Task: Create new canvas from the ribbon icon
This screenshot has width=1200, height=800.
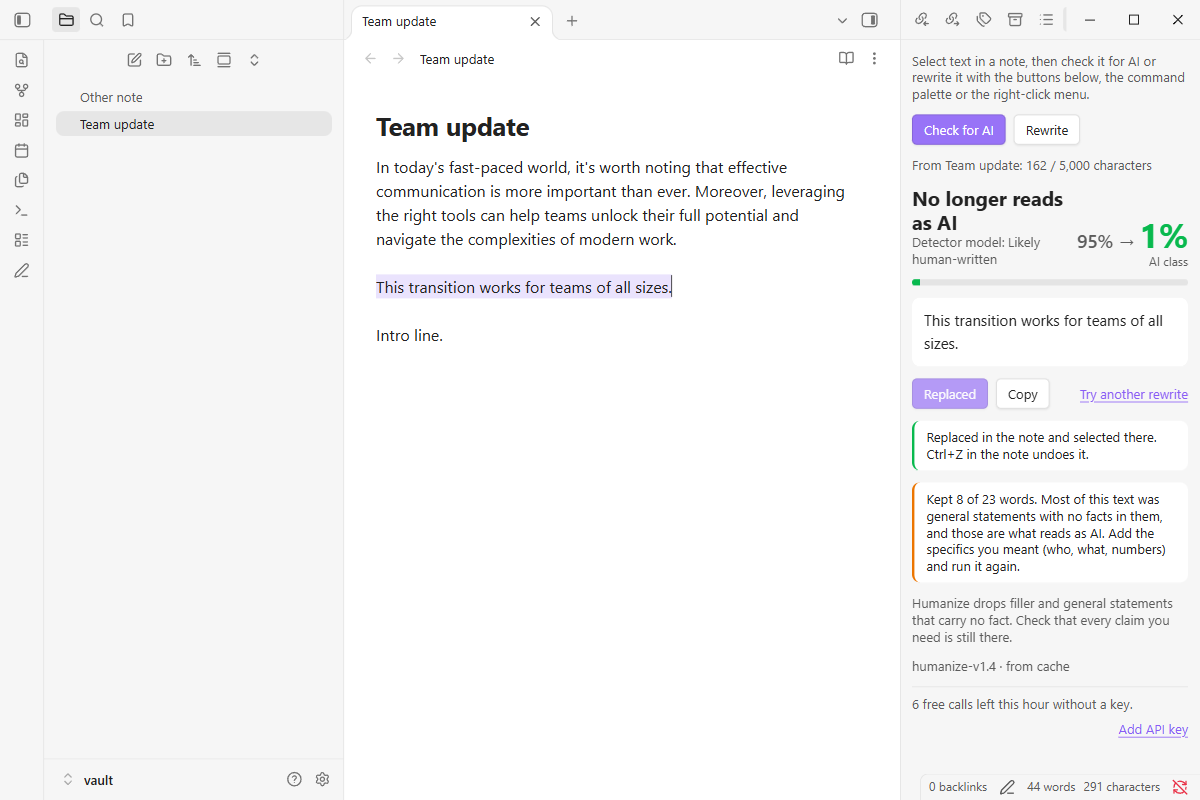Action: pos(22,120)
